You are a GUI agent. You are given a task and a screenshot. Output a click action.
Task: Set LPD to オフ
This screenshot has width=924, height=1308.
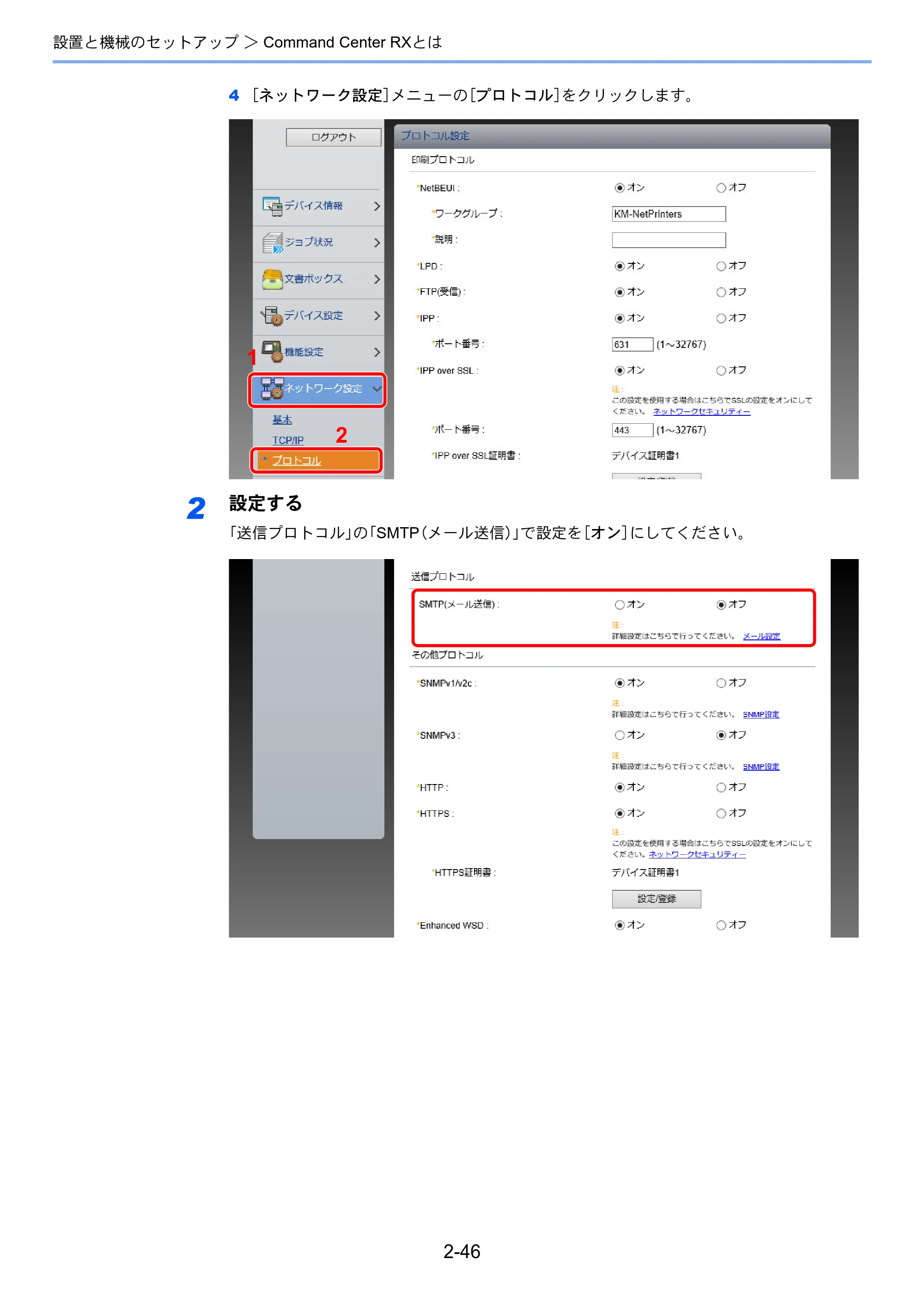721,266
